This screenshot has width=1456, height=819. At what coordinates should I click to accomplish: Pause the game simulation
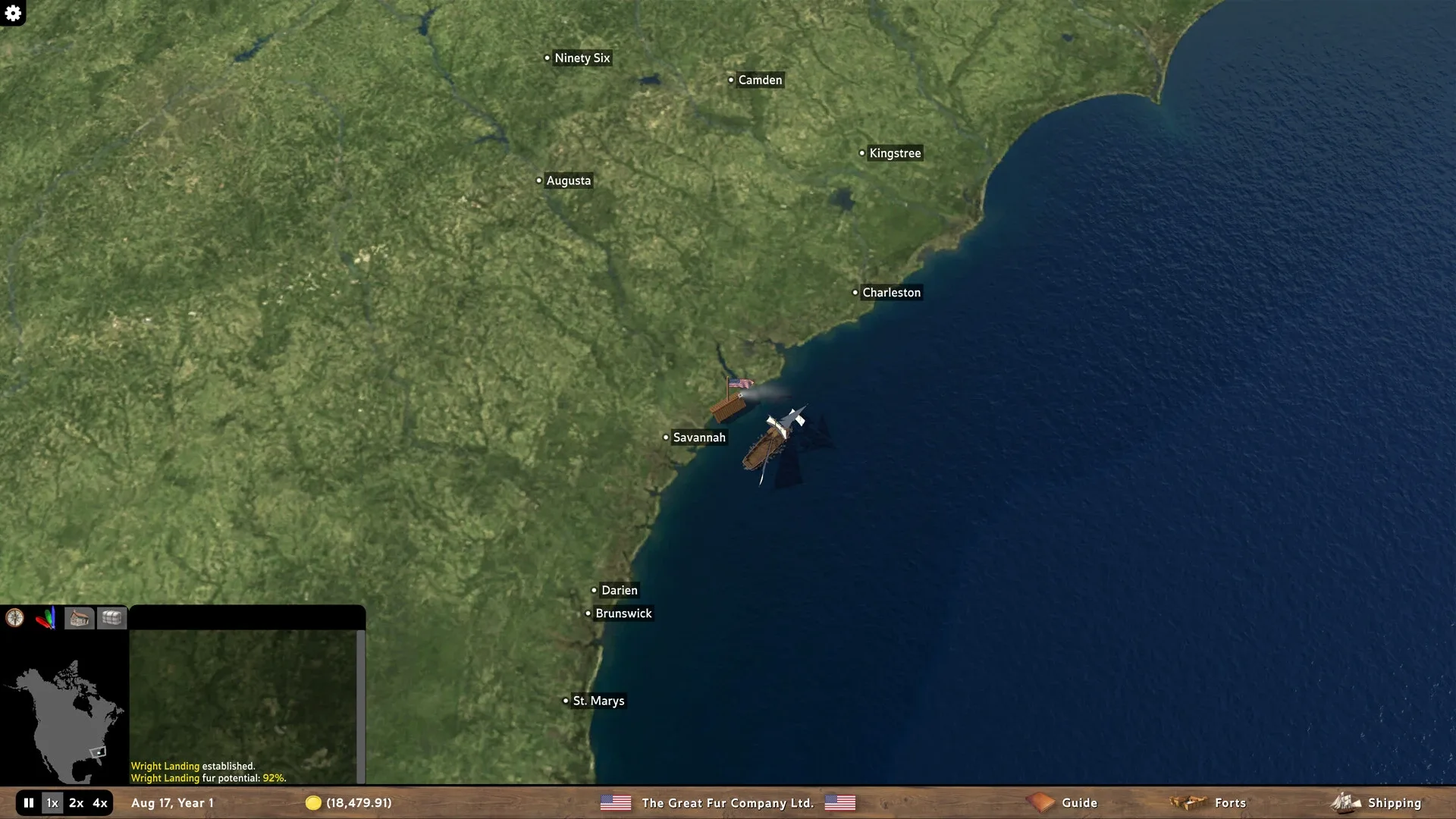pos(29,803)
